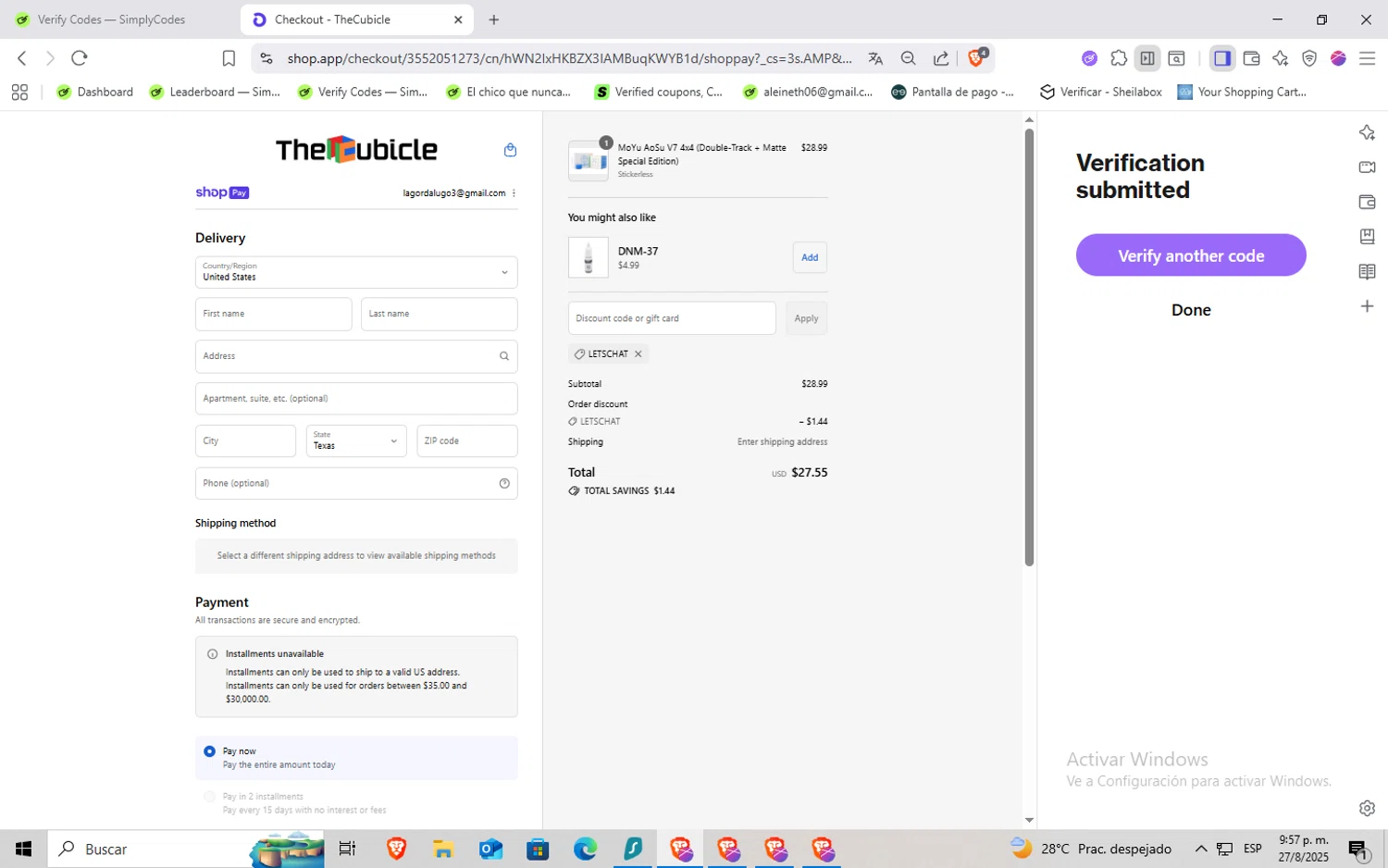Viewport: 1388px width, 868px height.
Task: Click MoYu AoSu V7 product thumbnail
Action: coord(589,161)
